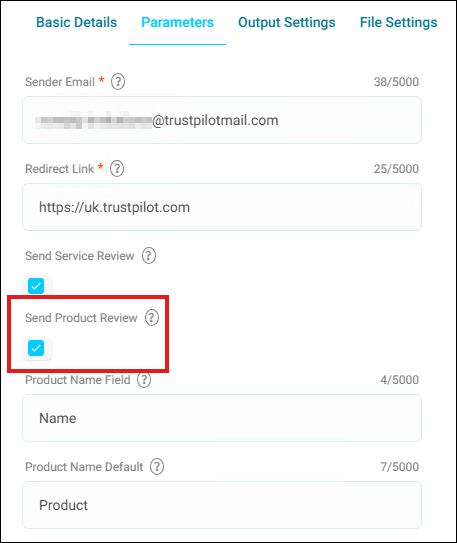Uncheck the Send Service Review checkbox
The image size is (457, 543).
pos(36,286)
